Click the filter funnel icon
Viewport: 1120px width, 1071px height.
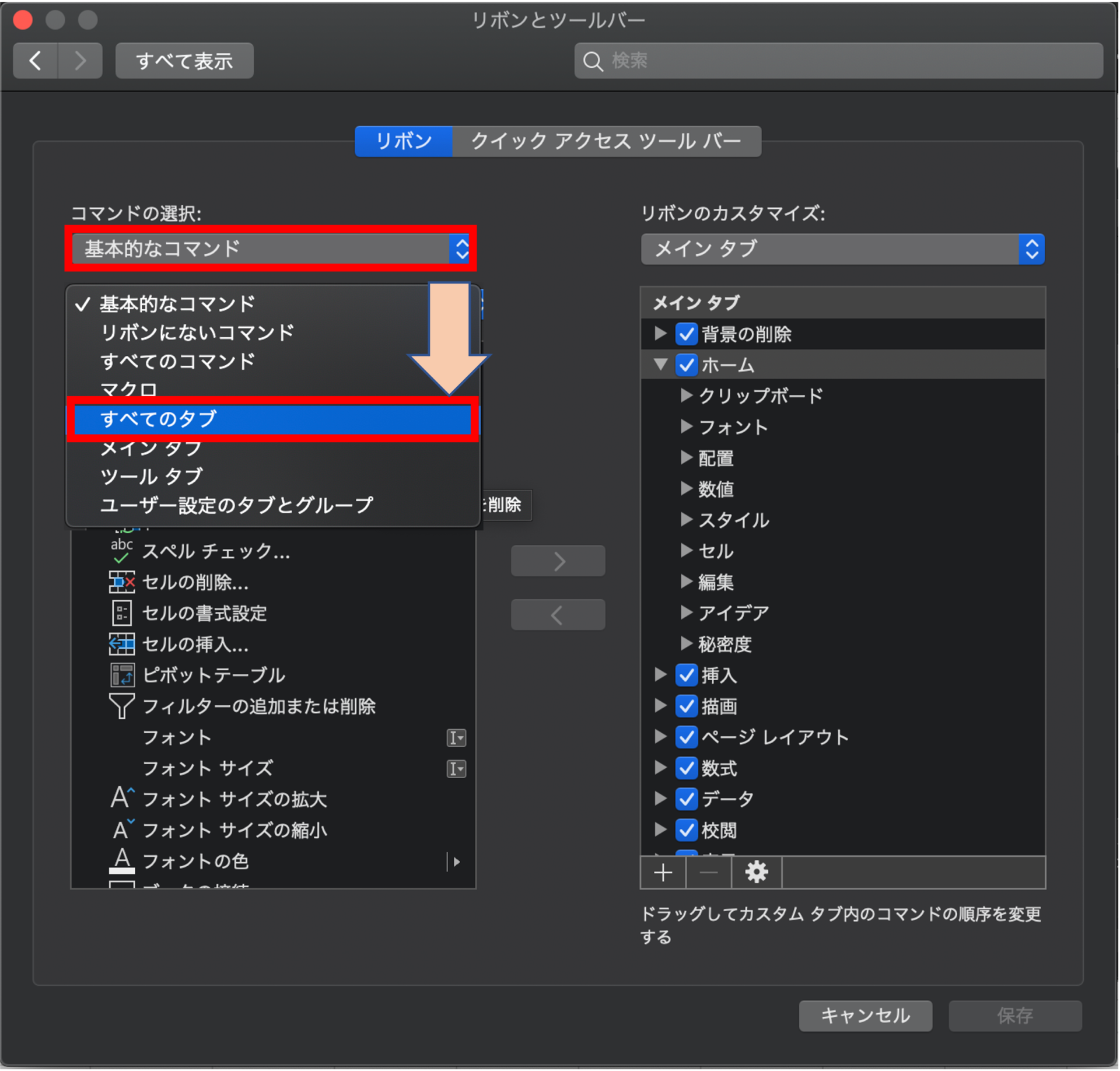121,706
